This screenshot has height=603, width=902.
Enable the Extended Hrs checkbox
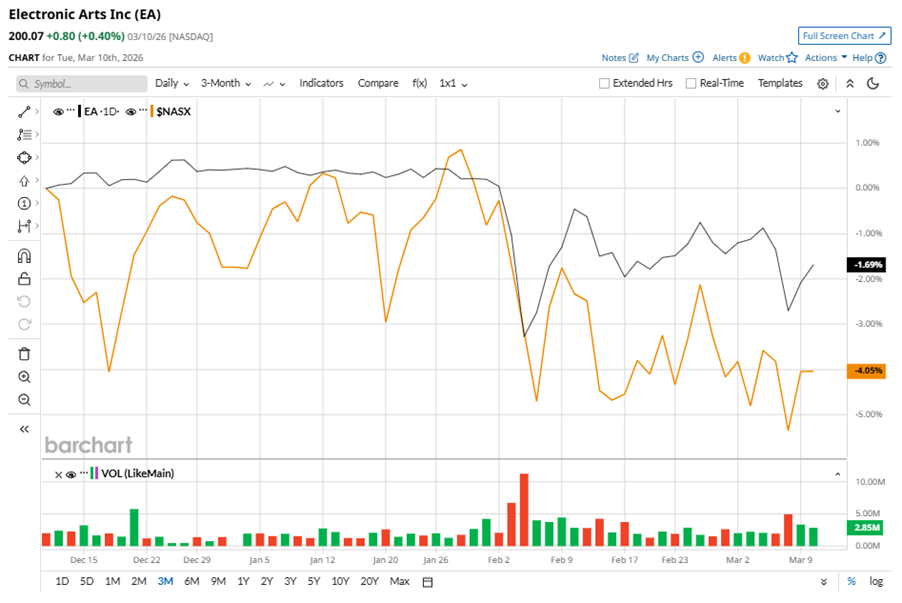pos(604,84)
